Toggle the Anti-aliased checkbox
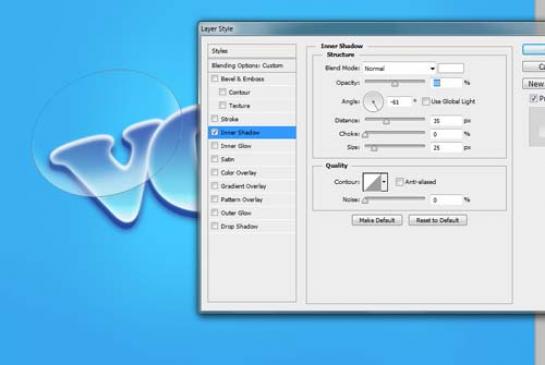The image size is (545, 365). pos(400,182)
